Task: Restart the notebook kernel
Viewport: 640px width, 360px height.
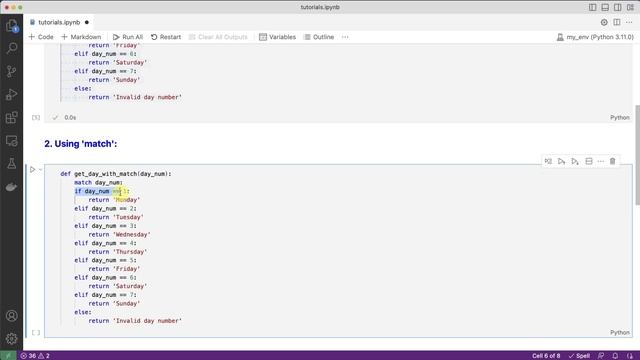Action: pyautogui.click(x=166, y=37)
